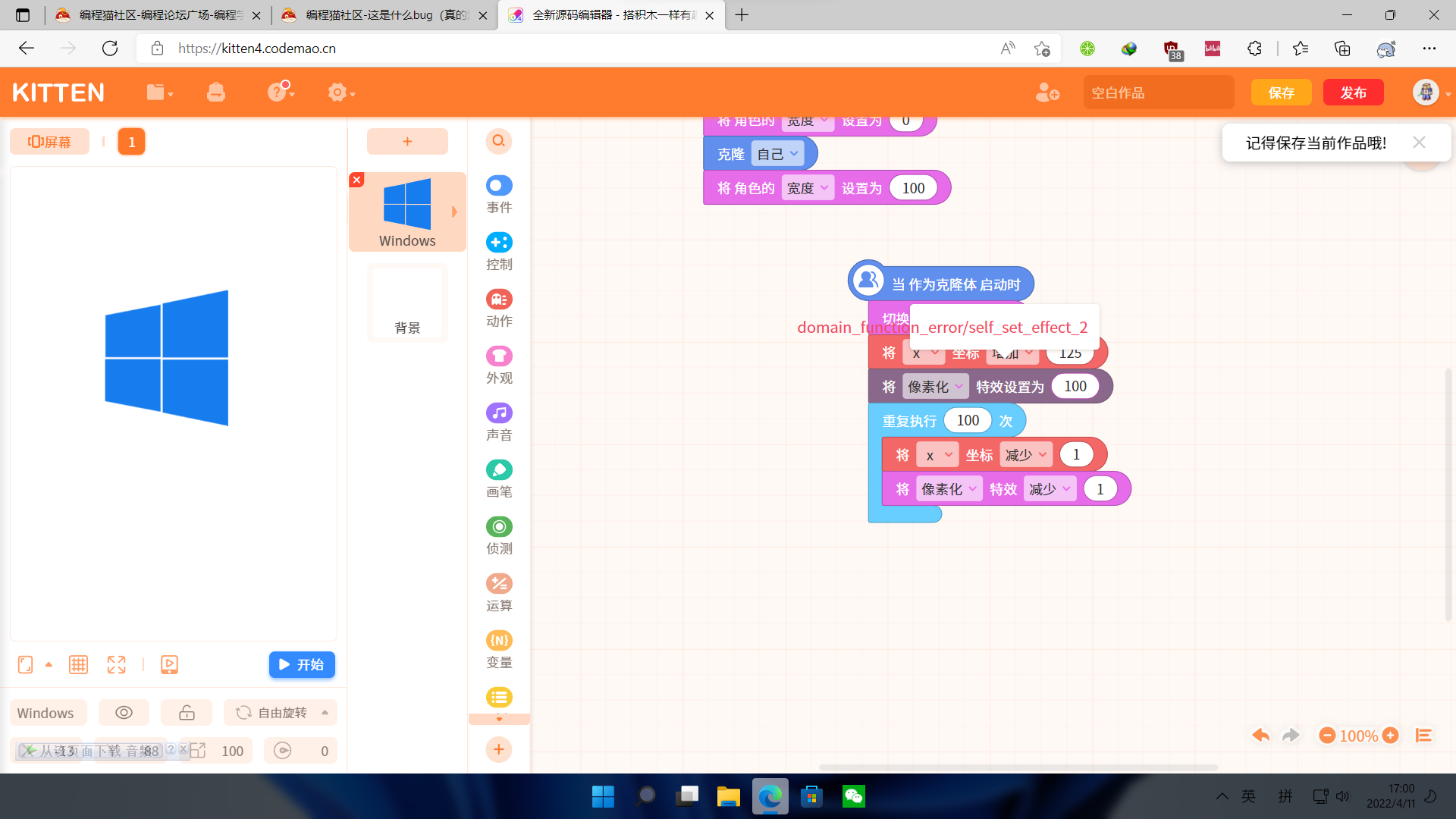Image resolution: width=1456 pixels, height=819 pixels.
Task: Click the 屏幕 screens button
Action: click(x=49, y=142)
